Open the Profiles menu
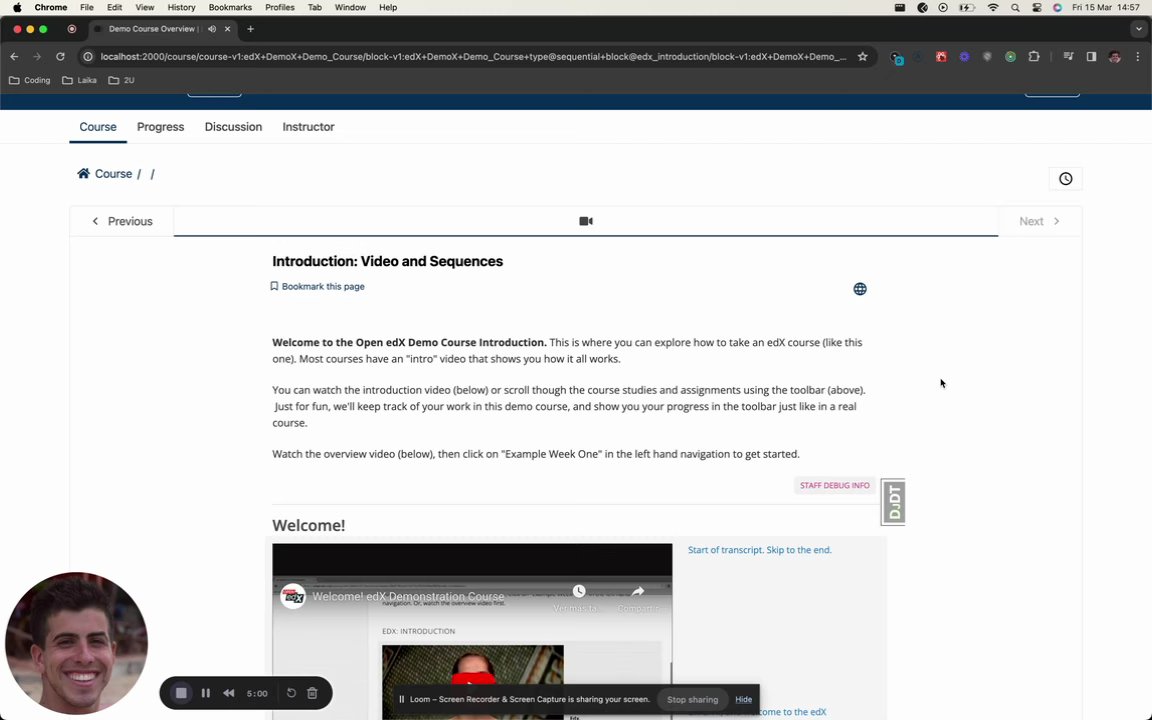The height and width of the screenshot is (720, 1152). 279,7
